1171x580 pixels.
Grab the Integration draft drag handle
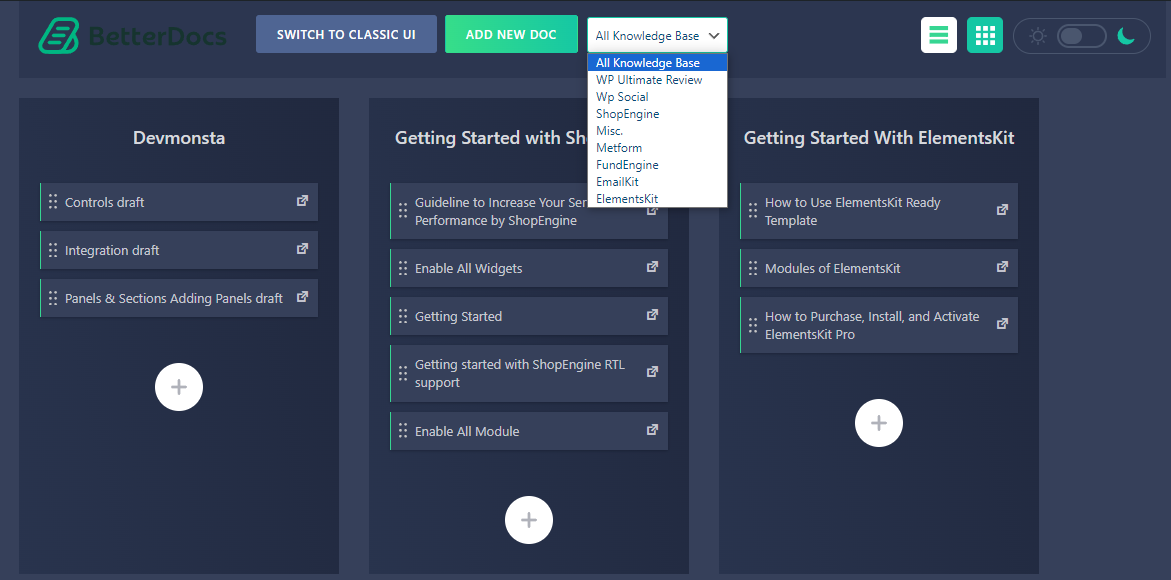(x=53, y=250)
